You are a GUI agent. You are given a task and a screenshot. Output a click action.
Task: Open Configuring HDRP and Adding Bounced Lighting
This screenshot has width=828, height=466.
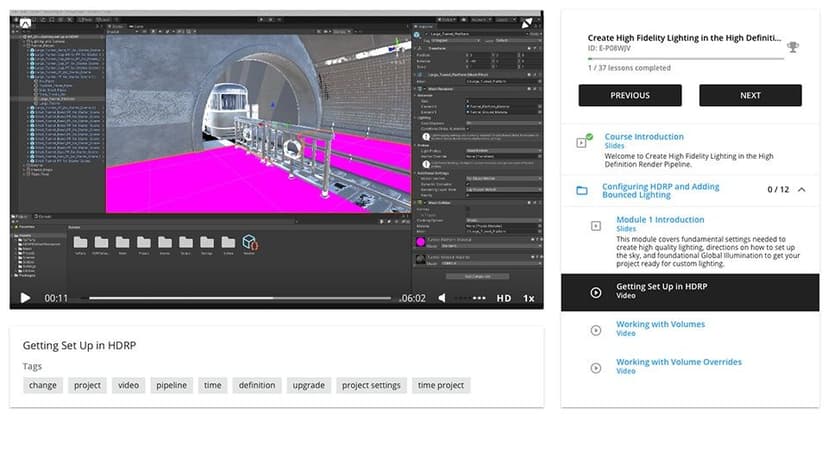pos(661,190)
